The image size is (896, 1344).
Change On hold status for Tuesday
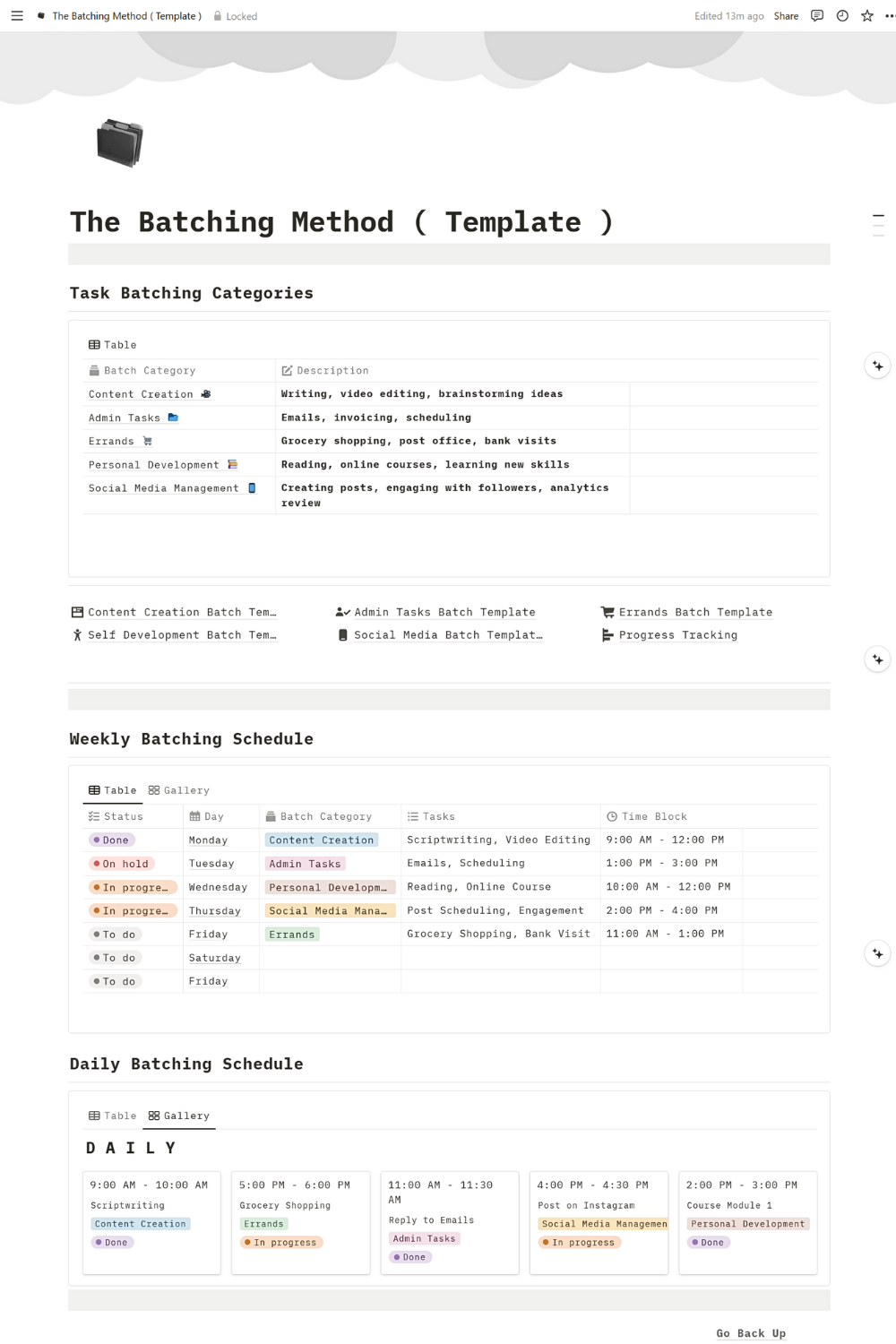click(122, 864)
